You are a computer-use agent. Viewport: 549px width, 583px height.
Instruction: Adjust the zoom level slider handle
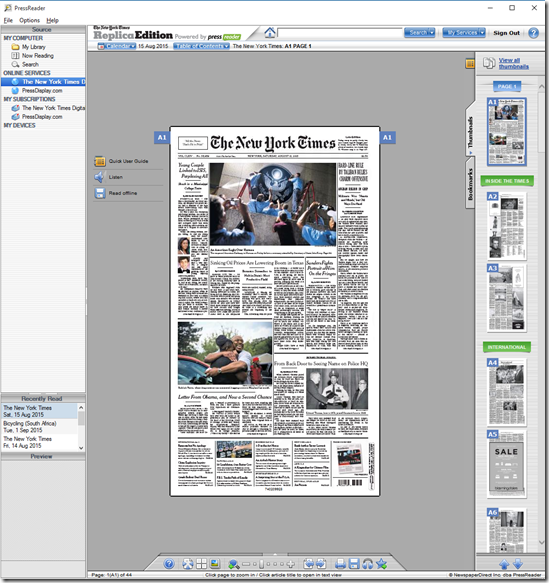tap(261, 564)
